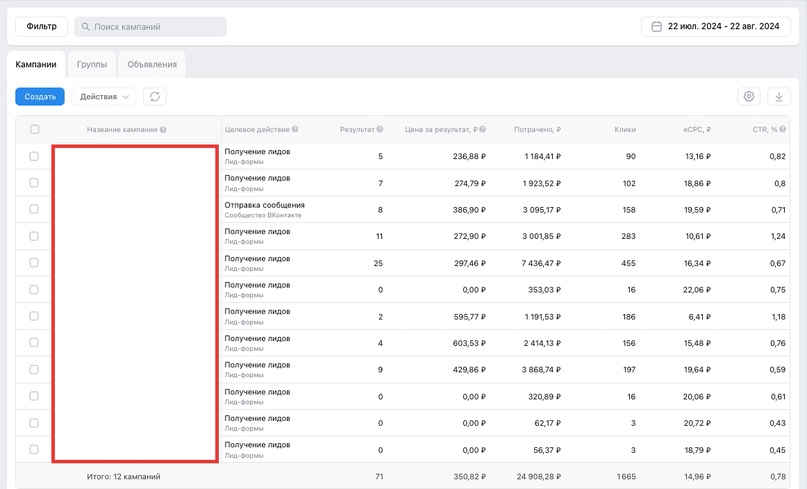Click the Поиск кампаний search field
The height and width of the screenshot is (489, 807).
click(150, 27)
